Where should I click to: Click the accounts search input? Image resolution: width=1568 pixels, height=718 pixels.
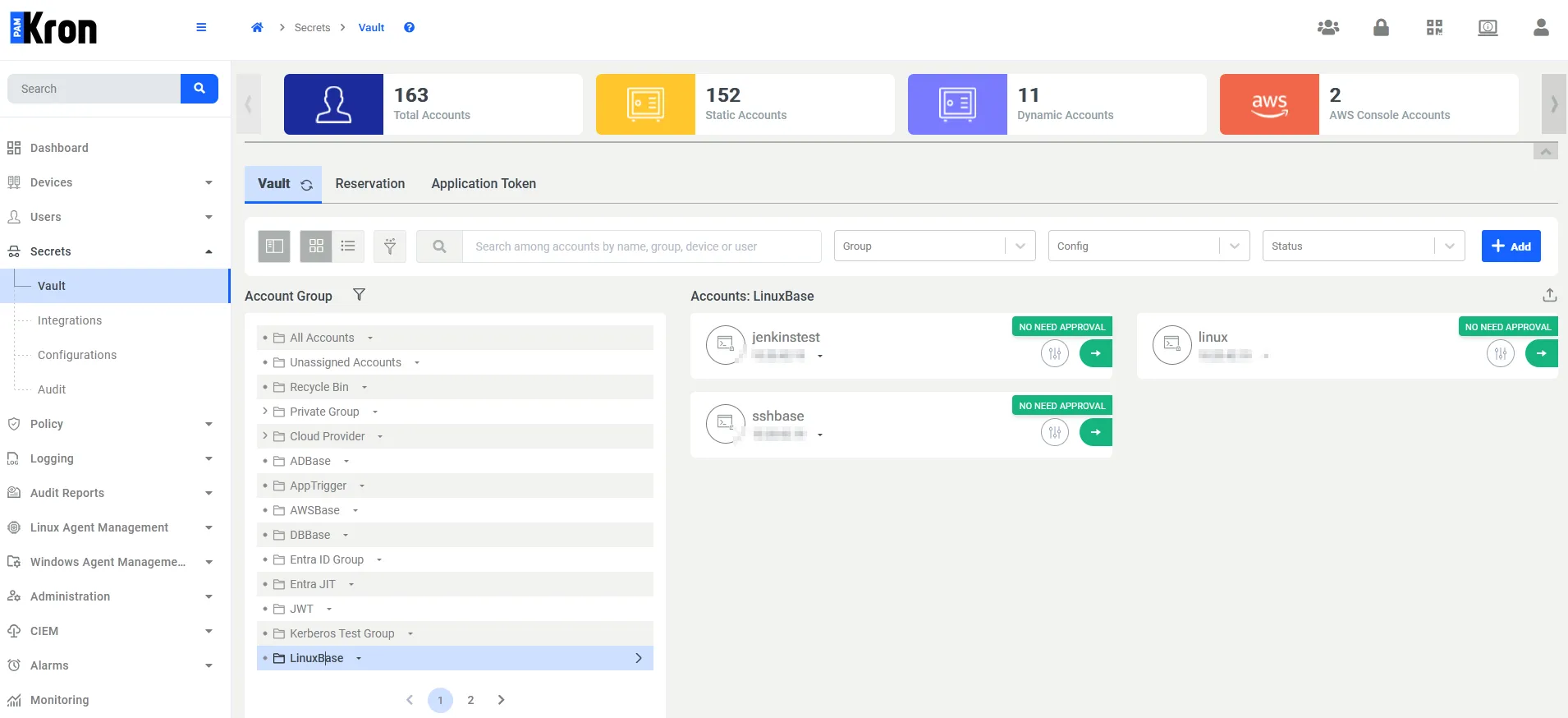[x=642, y=246]
